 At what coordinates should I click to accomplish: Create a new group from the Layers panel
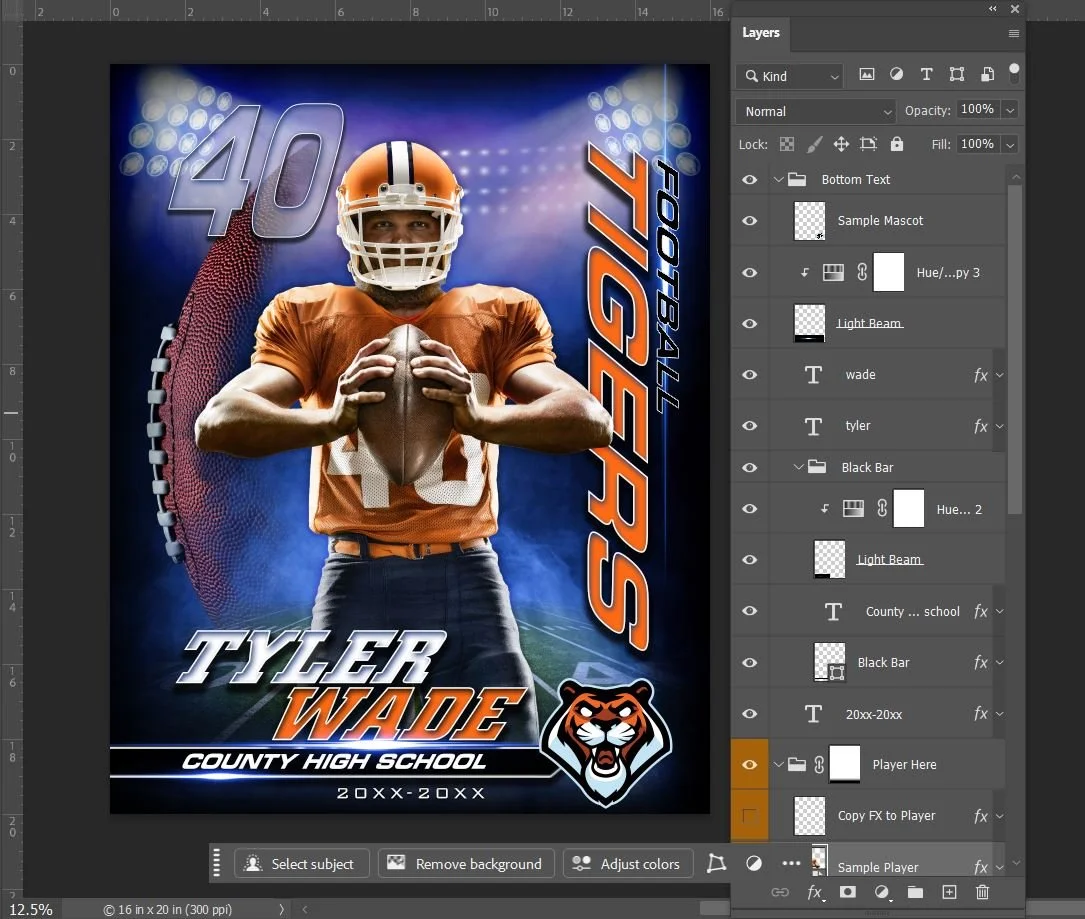pos(915,892)
